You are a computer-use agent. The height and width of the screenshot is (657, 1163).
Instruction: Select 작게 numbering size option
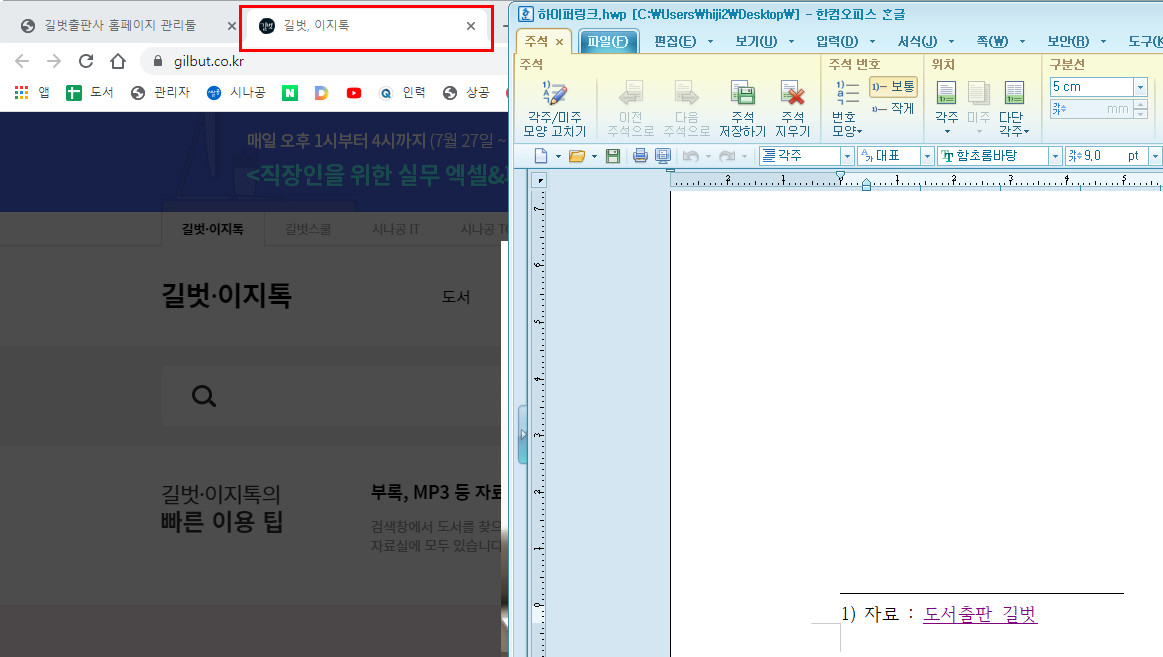click(893, 108)
